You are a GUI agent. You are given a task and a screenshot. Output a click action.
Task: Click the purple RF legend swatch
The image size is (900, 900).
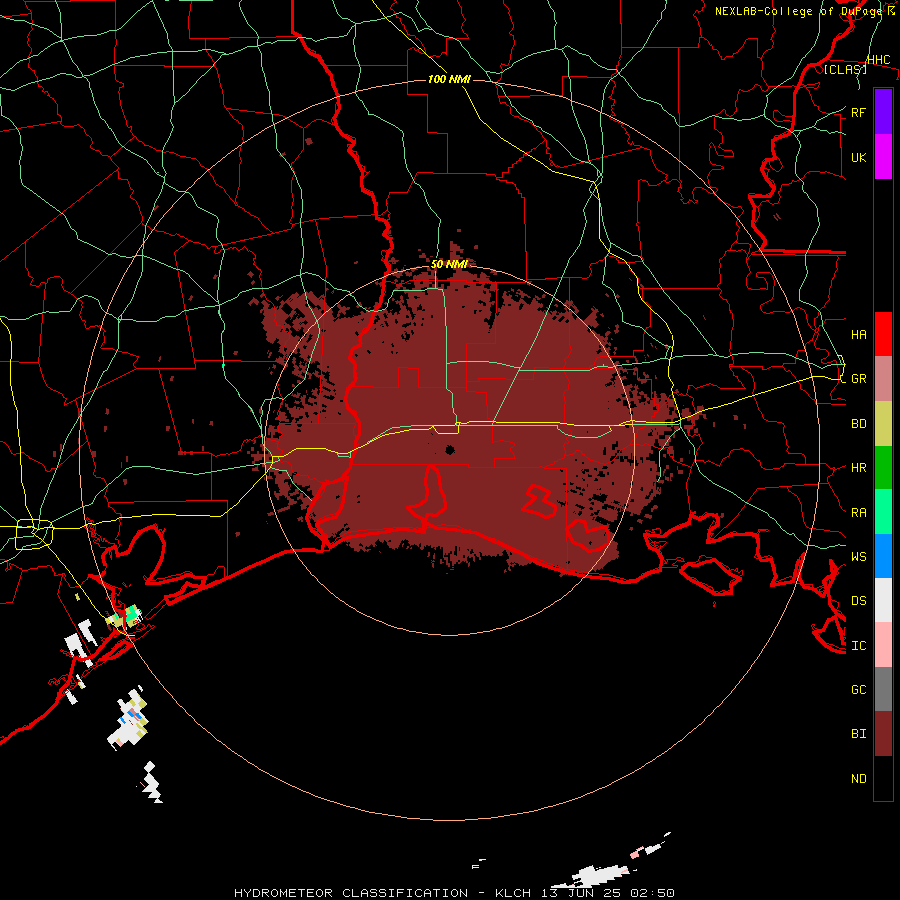883,112
